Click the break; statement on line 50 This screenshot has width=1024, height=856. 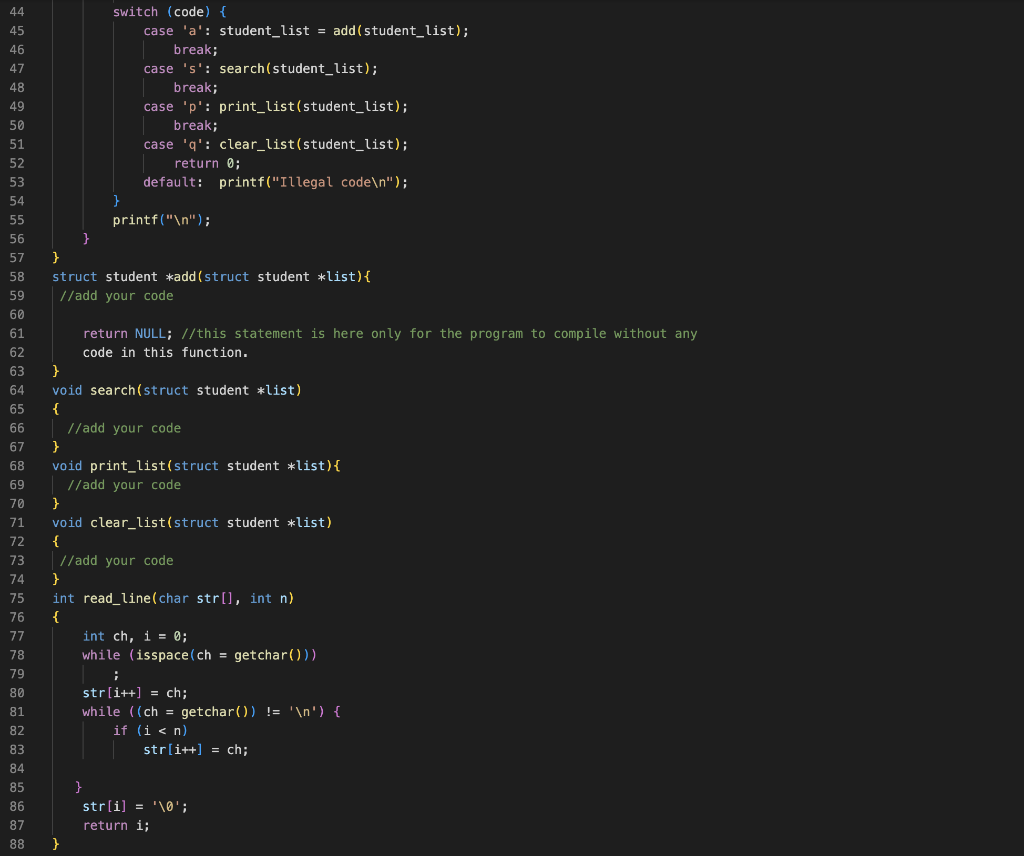pos(196,125)
